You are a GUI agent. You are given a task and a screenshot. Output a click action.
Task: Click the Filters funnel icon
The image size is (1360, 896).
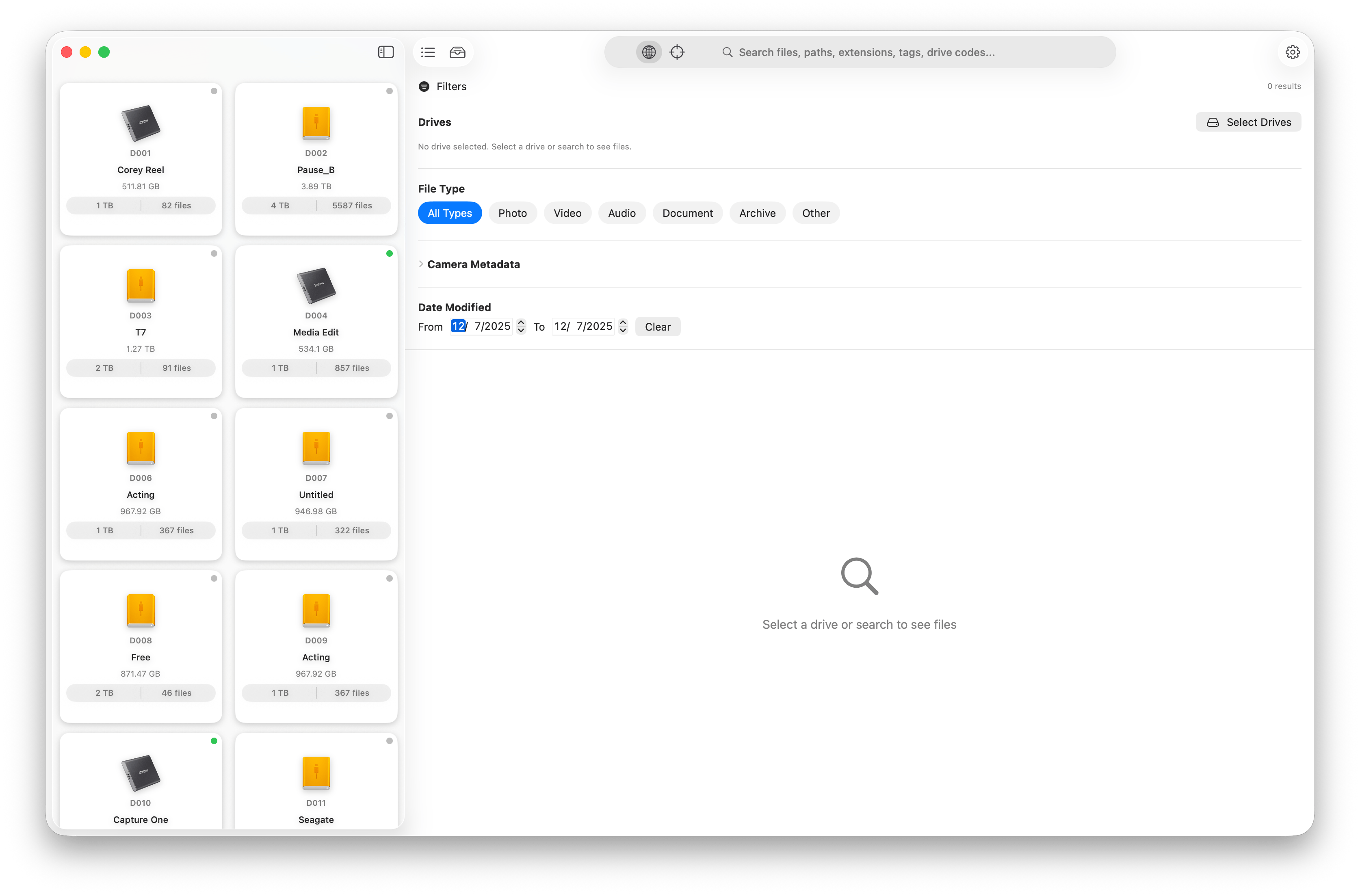(x=424, y=86)
